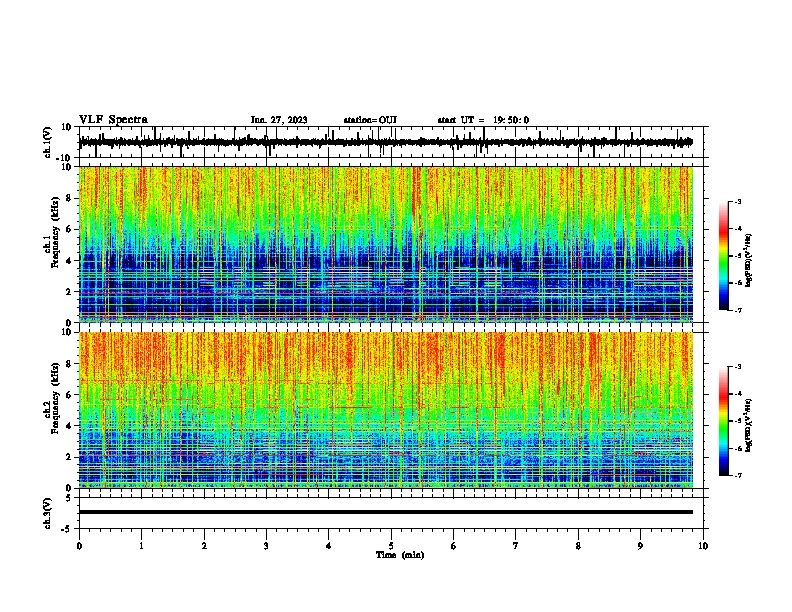792x612 pixels.
Task: Click the station=OUJ label
Action: [370, 120]
